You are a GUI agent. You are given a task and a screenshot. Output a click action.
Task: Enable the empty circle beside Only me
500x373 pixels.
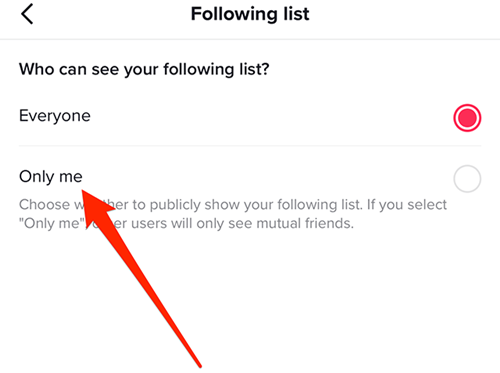click(467, 179)
